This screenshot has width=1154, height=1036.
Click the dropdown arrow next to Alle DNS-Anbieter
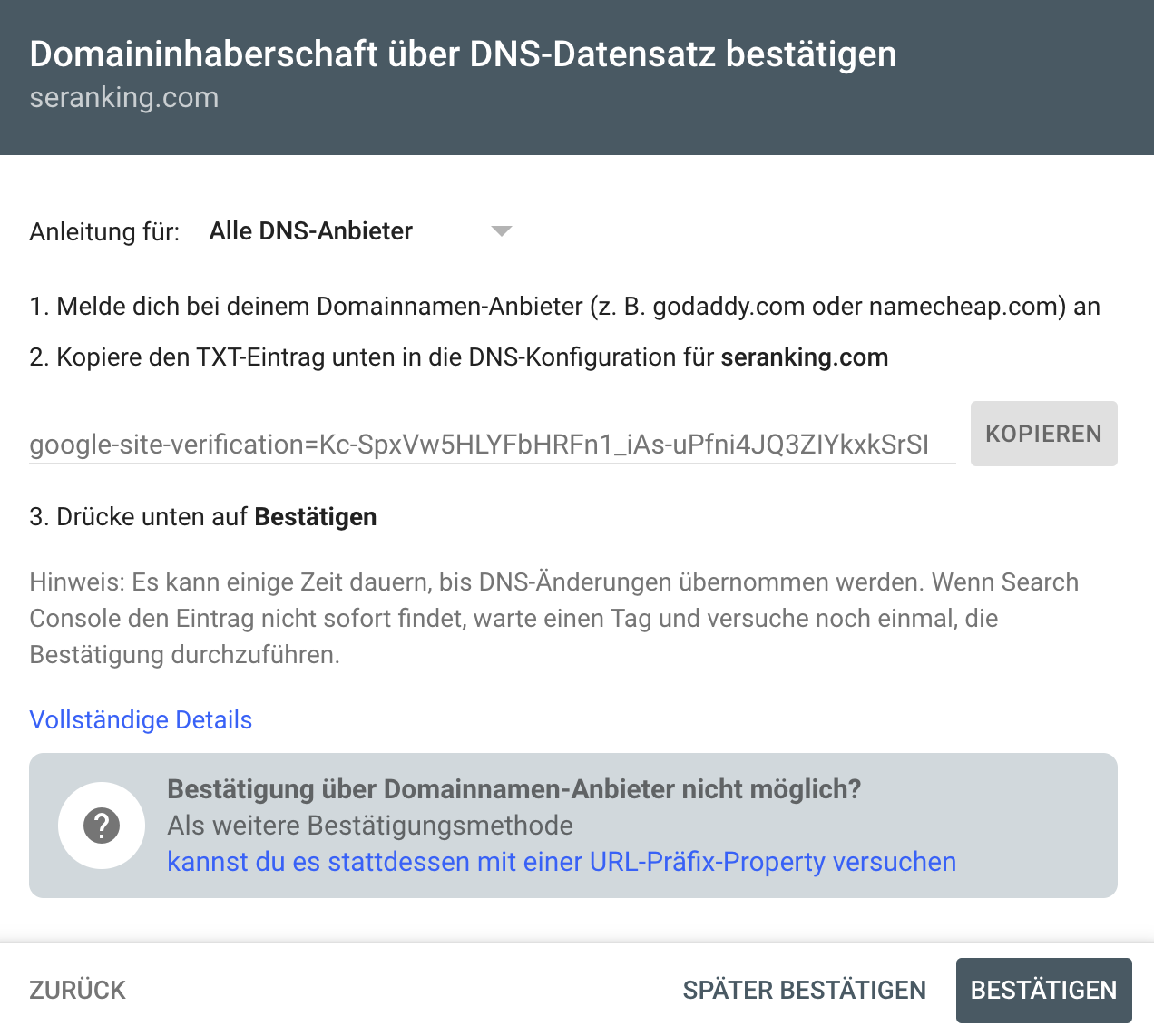502,231
